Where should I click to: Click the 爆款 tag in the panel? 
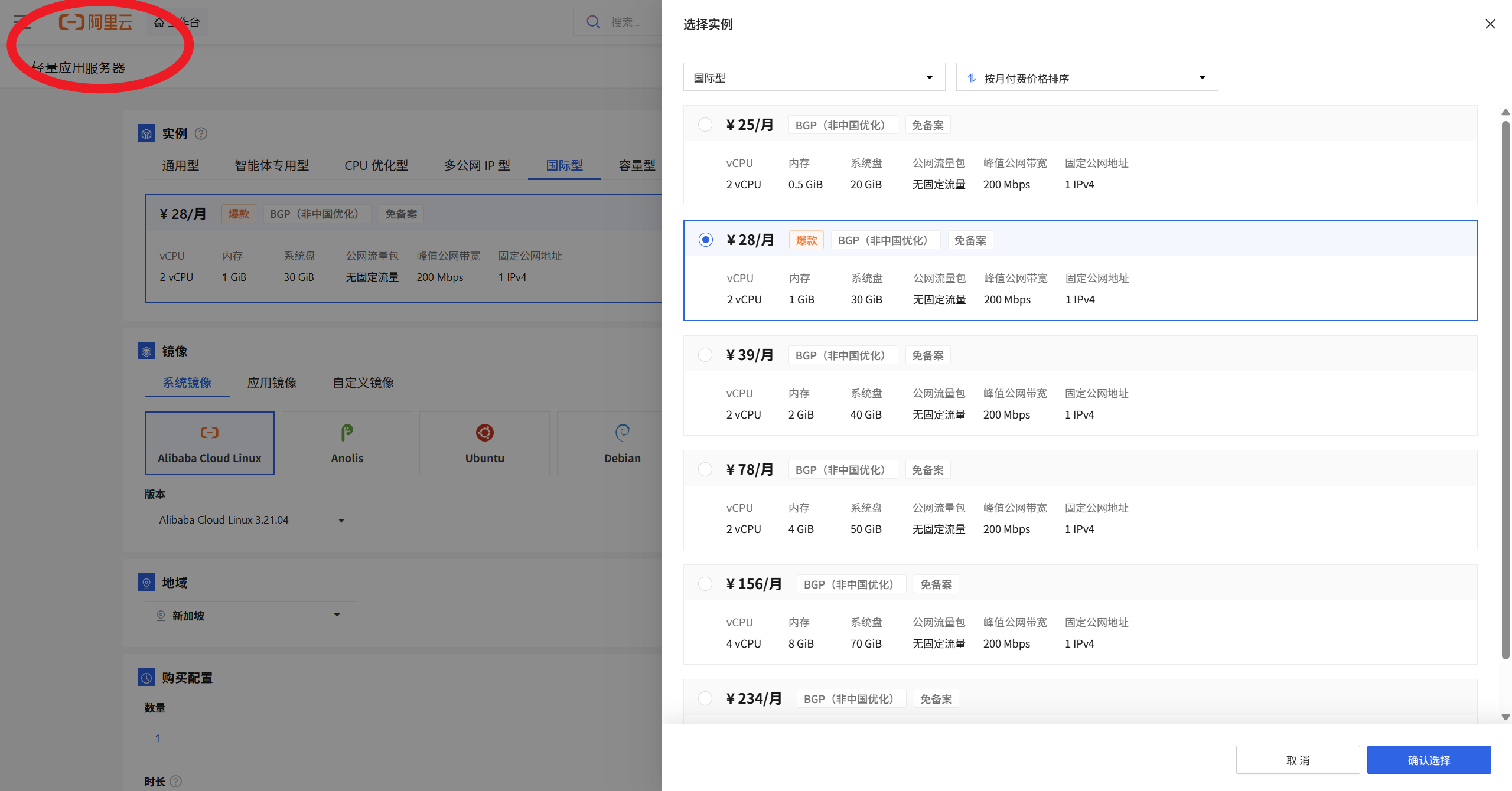click(x=806, y=240)
